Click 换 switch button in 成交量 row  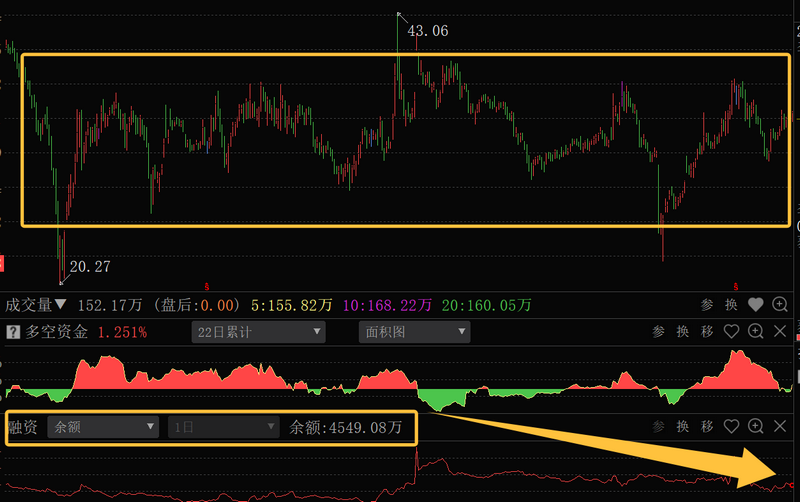pos(731,304)
